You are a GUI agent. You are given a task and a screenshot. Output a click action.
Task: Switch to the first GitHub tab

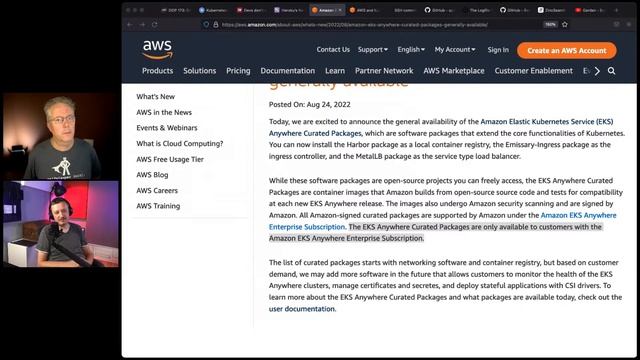coord(439,10)
